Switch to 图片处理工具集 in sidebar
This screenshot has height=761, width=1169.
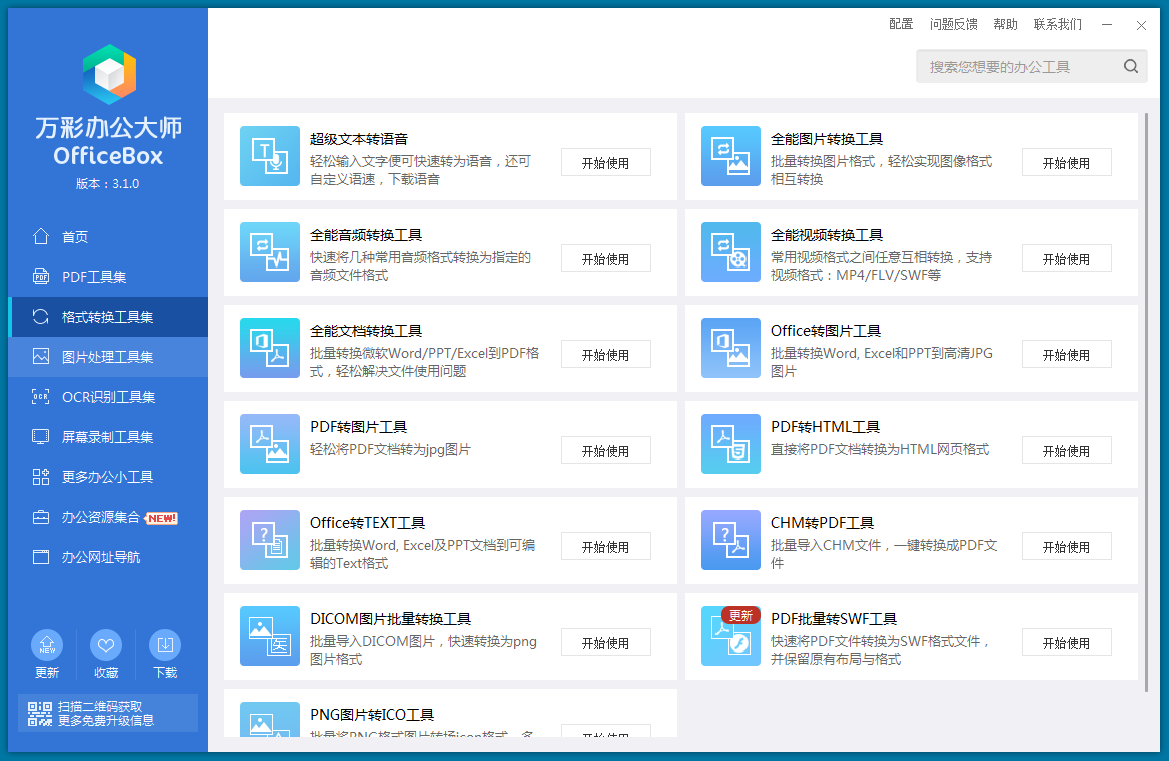(x=107, y=357)
